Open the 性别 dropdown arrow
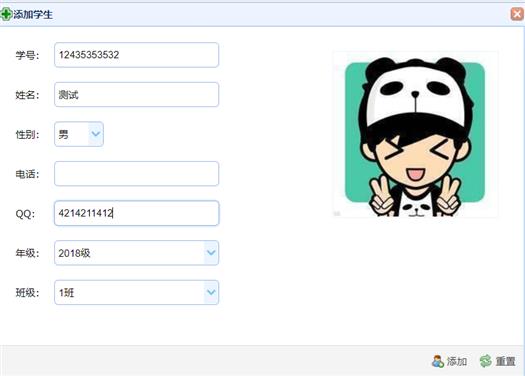 pyautogui.click(x=96, y=134)
